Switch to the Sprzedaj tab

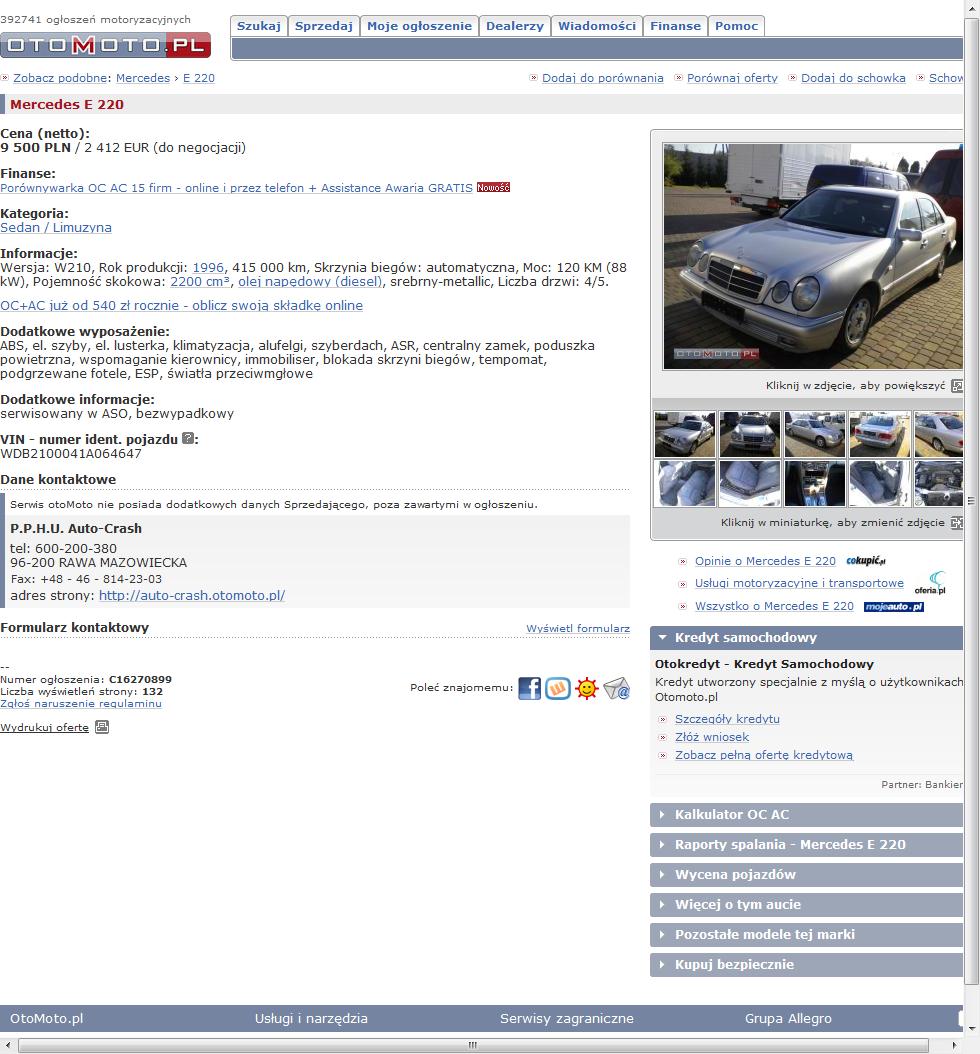tap(324, 26)
